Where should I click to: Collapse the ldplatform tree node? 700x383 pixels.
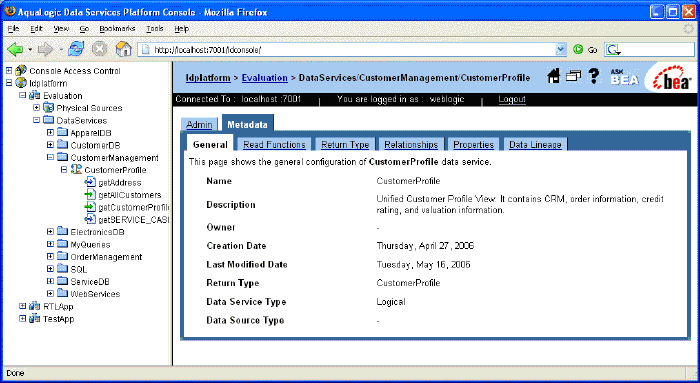[9, 83]
